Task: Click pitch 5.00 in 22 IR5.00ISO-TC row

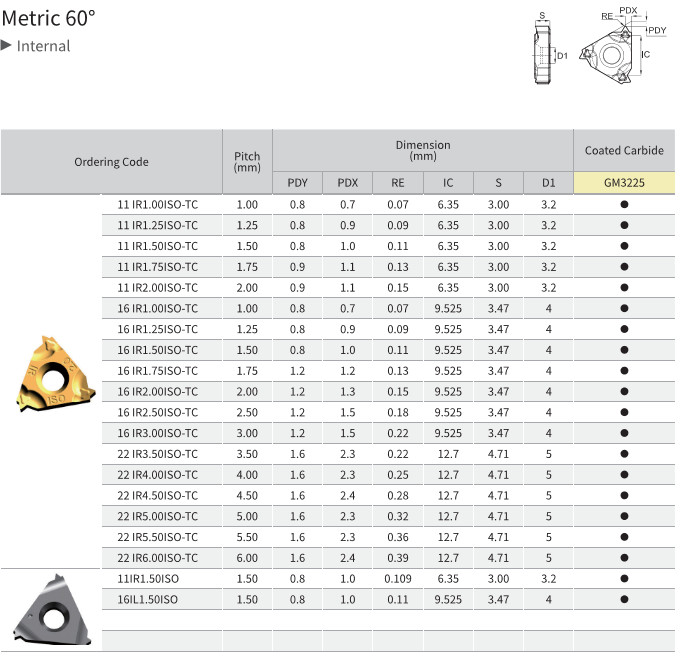Action: [x=247, y=516]
